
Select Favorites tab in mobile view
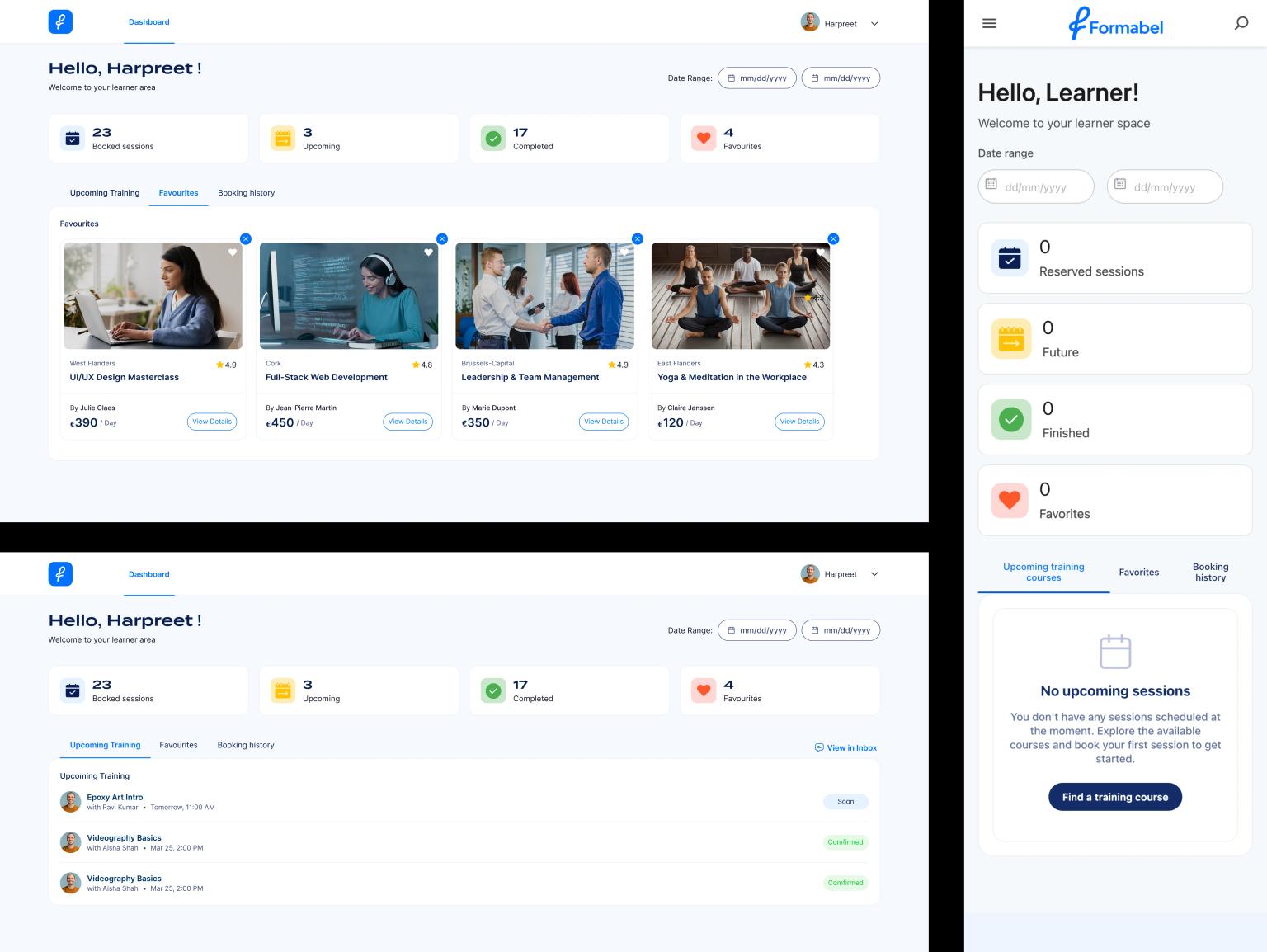(x=1138, y=573)
